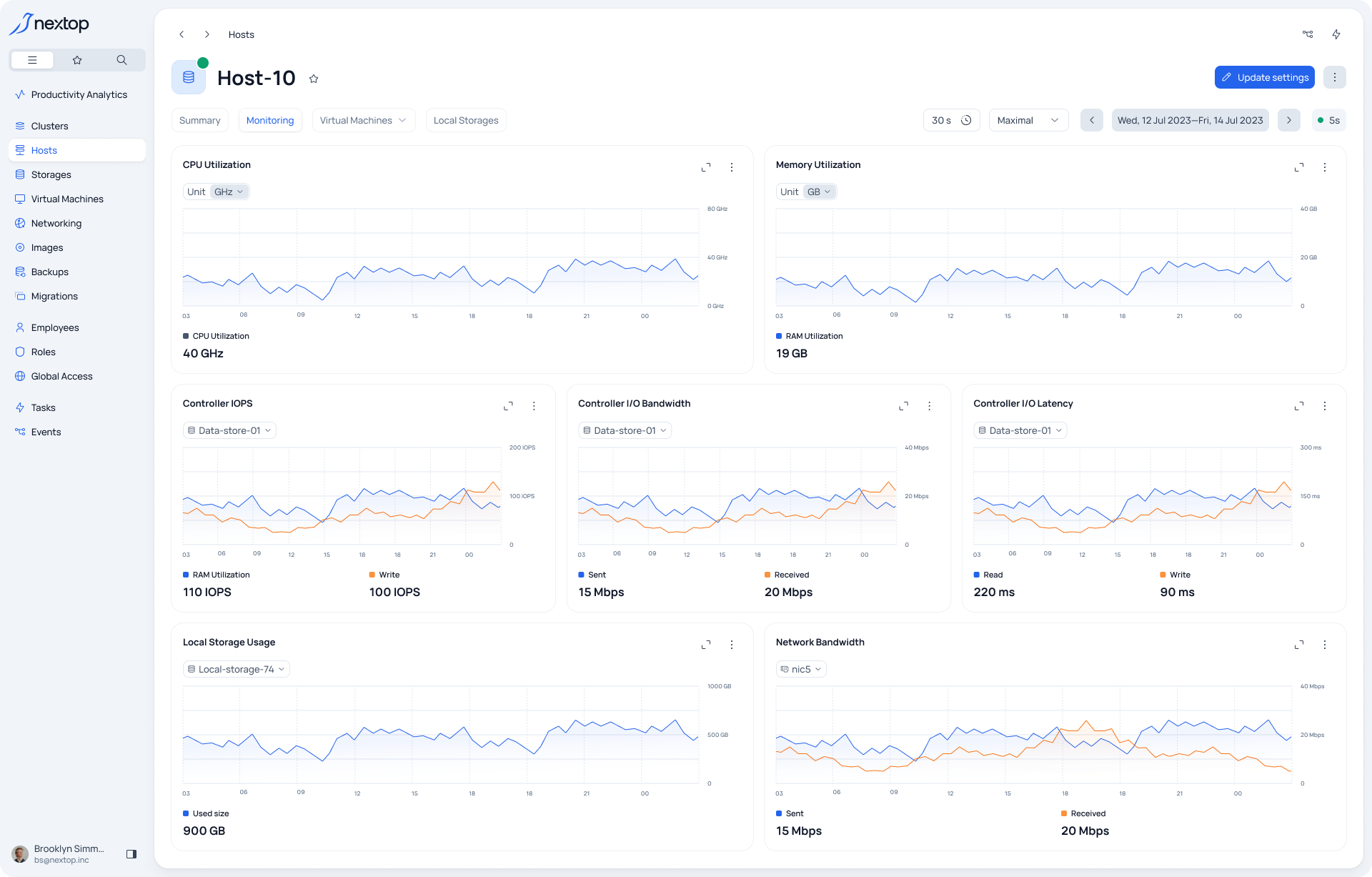Viewport: 1372px width, 877px height.
Task: Select the sidebar menu list view icon
Action: pos(32,60)
